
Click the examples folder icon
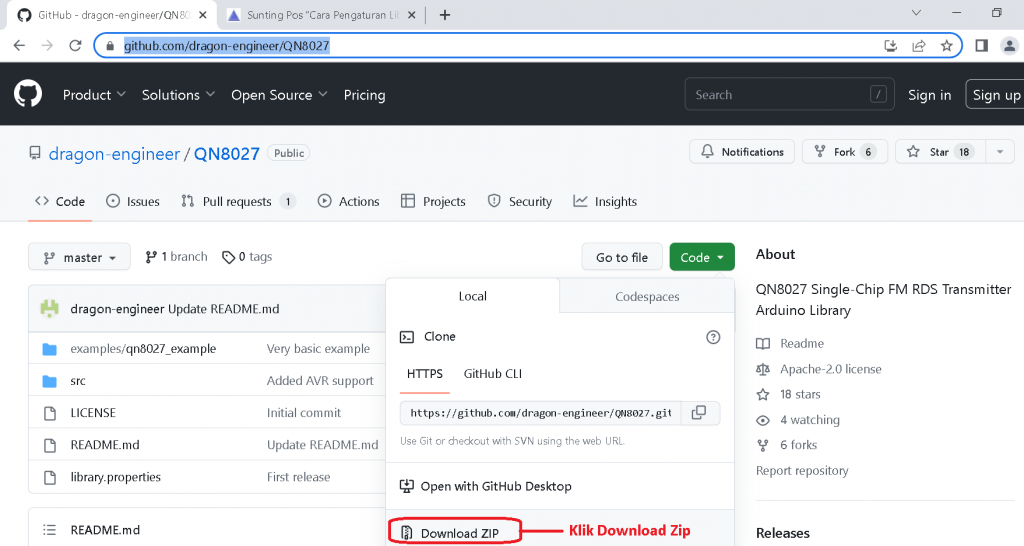[x=50, y=349]
